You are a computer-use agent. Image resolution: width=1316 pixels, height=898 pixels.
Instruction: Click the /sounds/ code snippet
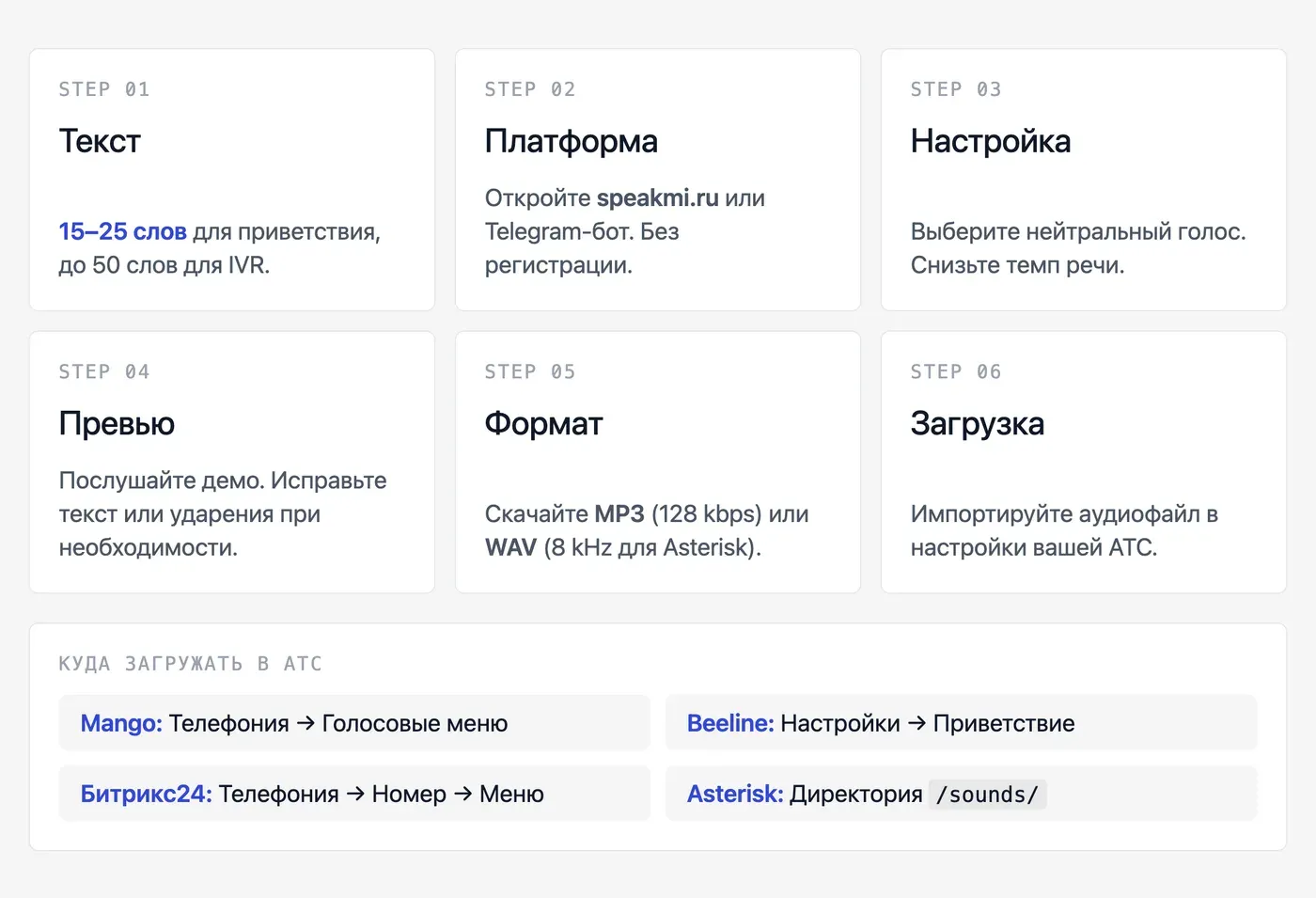(987, 795)
